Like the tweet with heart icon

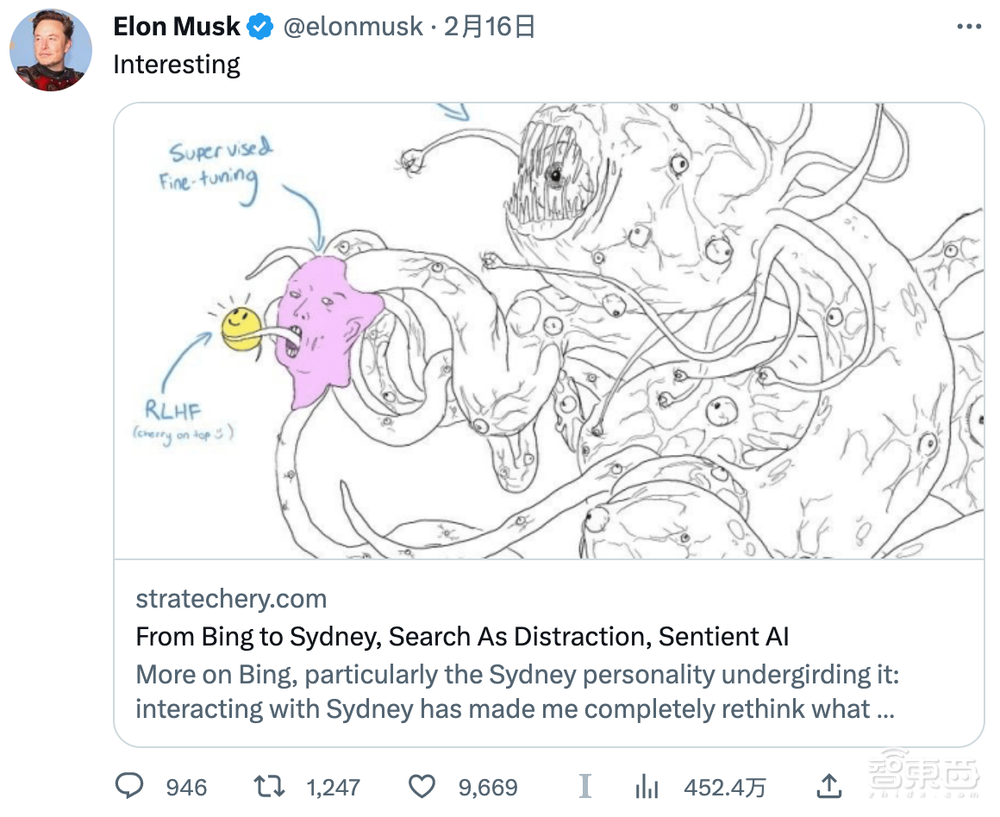coord(422,787)
